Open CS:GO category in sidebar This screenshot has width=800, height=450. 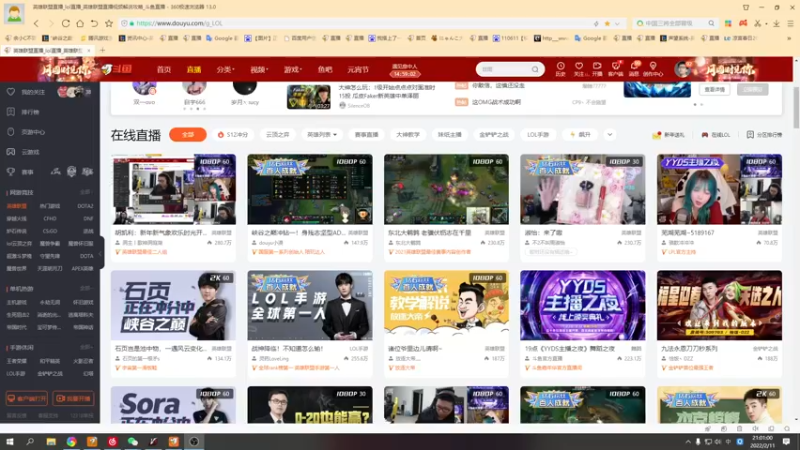[x=50, y=231]
